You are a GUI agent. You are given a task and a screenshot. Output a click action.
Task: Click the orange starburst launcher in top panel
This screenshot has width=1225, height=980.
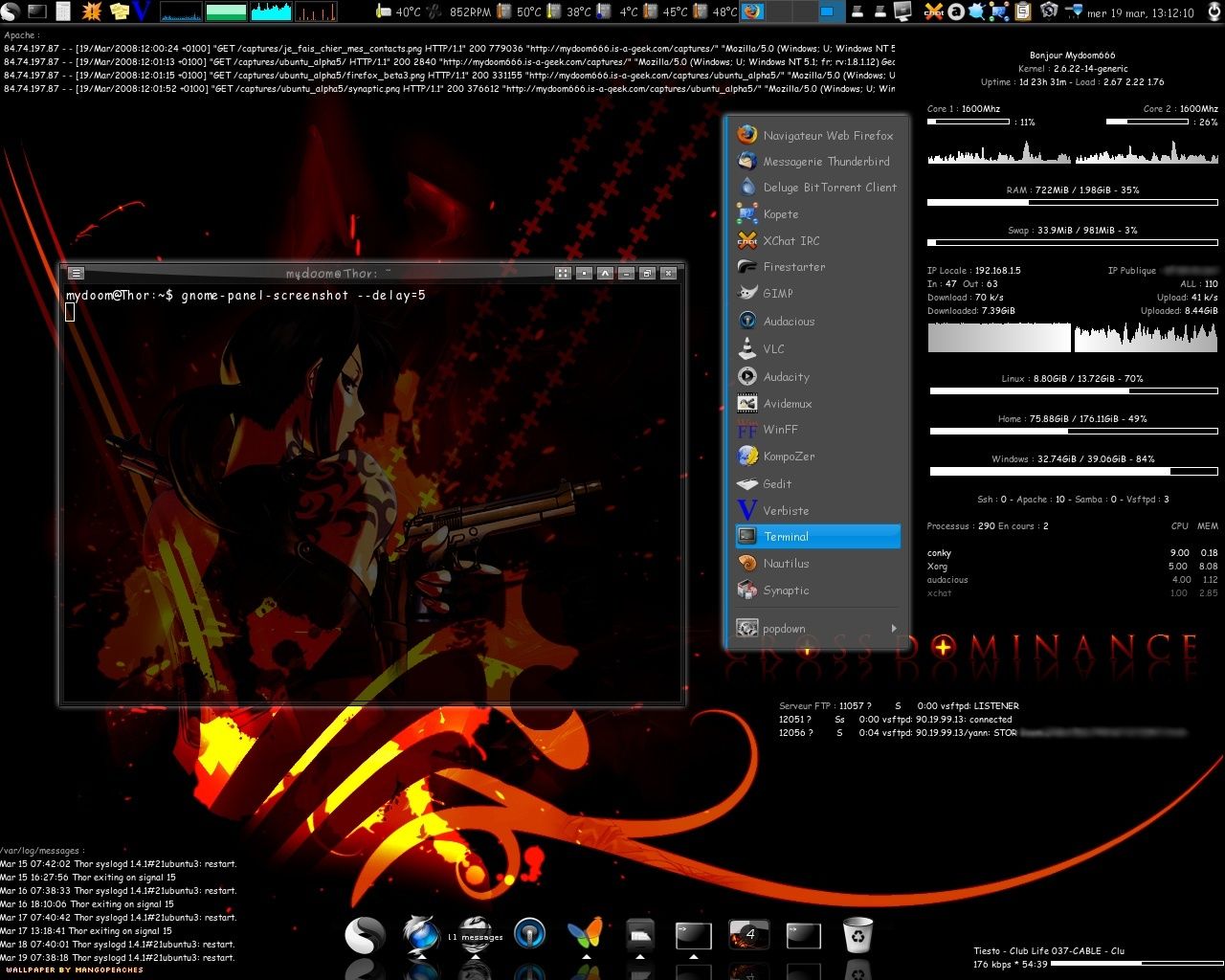click(x=92, y=11)
